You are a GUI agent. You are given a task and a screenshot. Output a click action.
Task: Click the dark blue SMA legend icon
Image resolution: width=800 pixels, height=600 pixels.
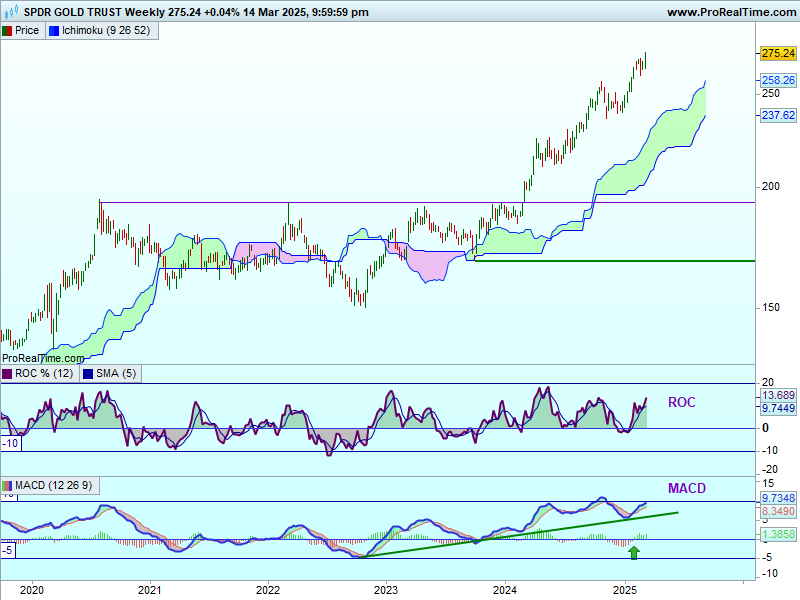[88, 374]
